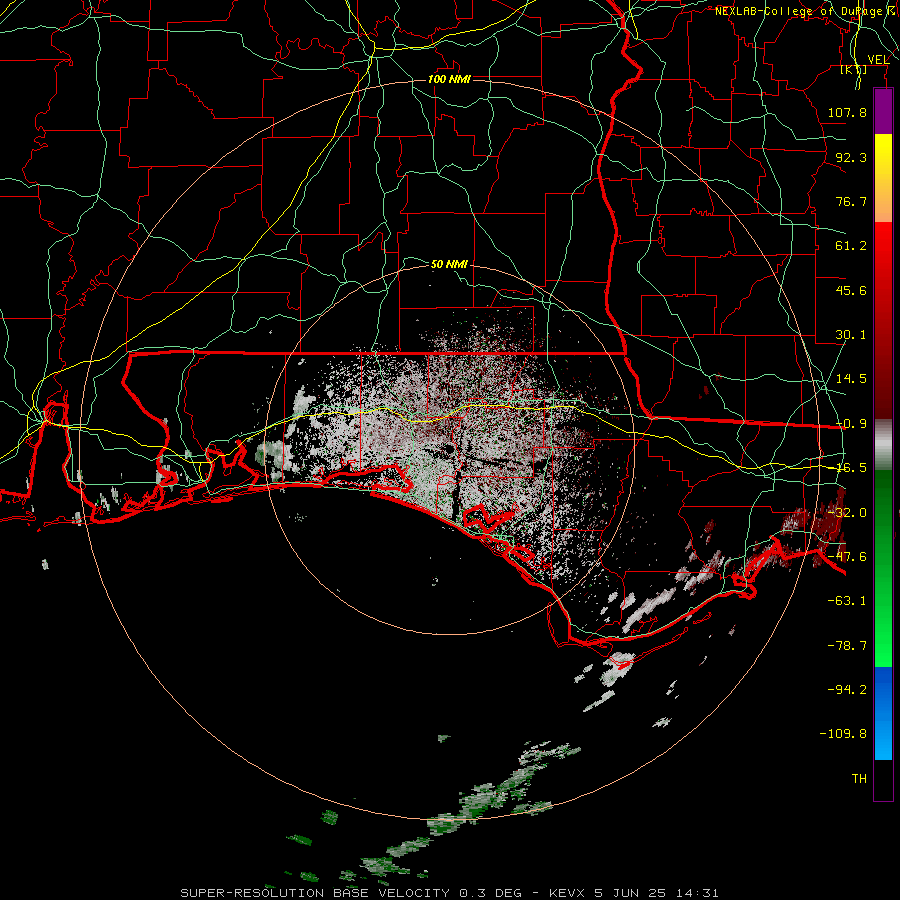Click the 100 NMI range ring label
This screenshot has height=900, width=900.
(x=449, y=79)
